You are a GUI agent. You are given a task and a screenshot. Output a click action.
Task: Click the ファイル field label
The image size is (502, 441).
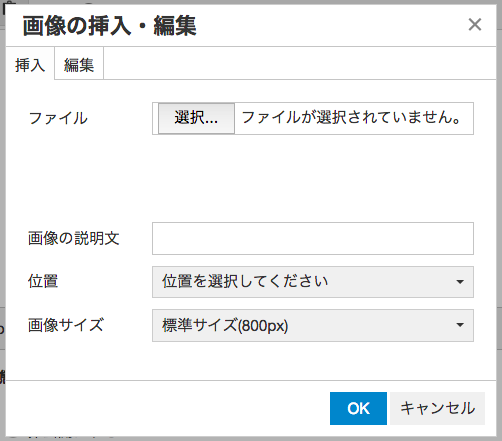click(x=58, y=118)
